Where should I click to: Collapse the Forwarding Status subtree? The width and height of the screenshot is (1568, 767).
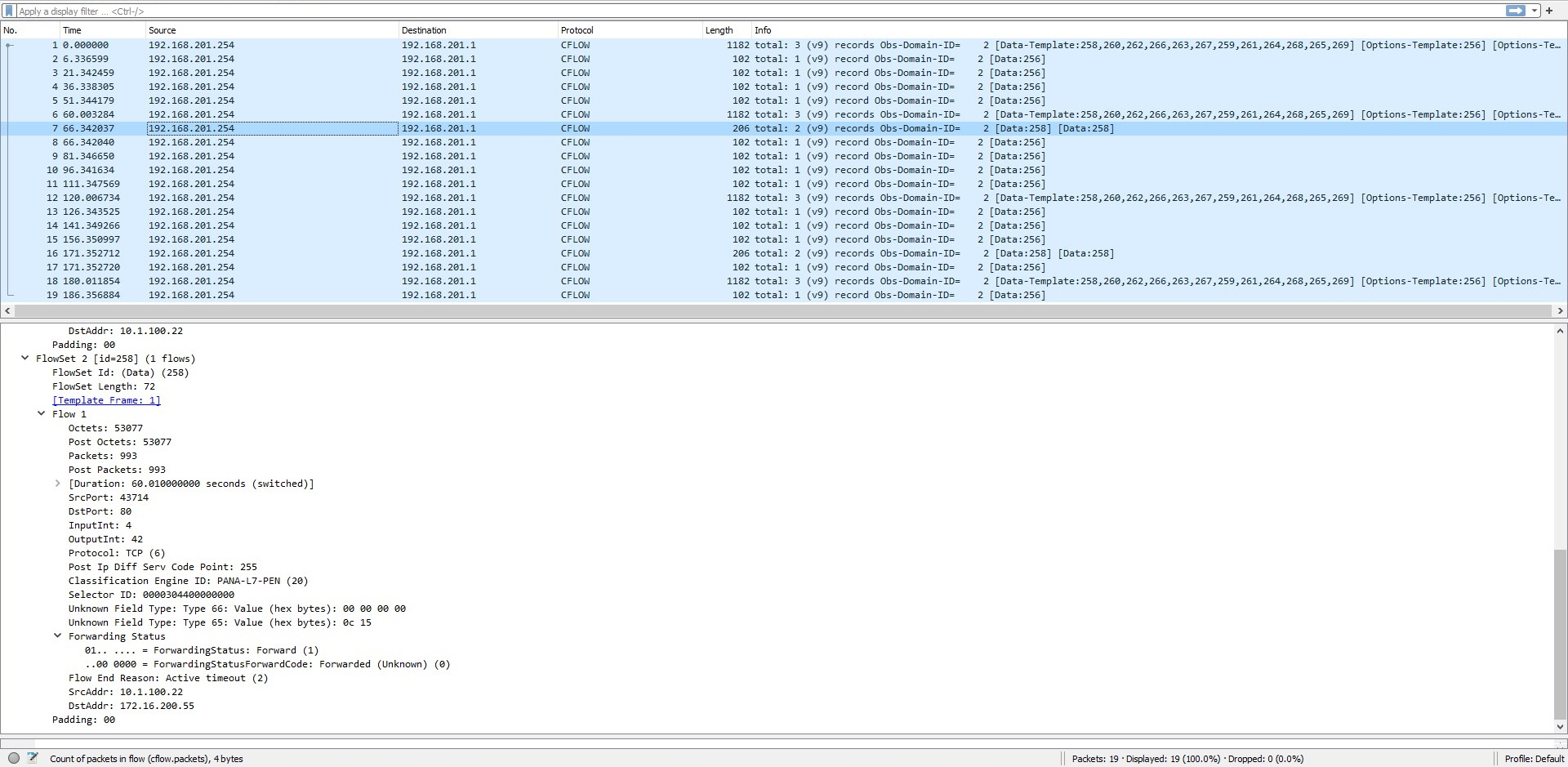click(x=56, y=636)
